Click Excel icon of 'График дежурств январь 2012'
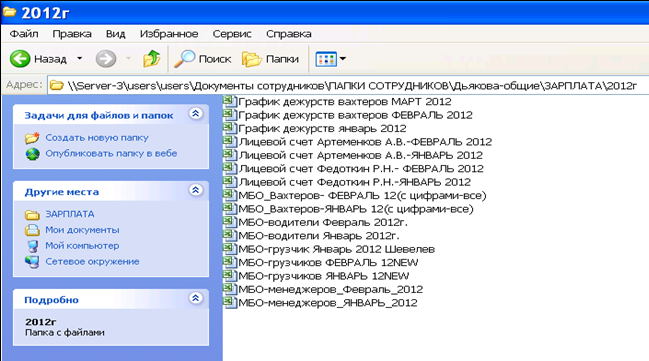The width and height of the screenshot is (649, 361). (229, 128)
